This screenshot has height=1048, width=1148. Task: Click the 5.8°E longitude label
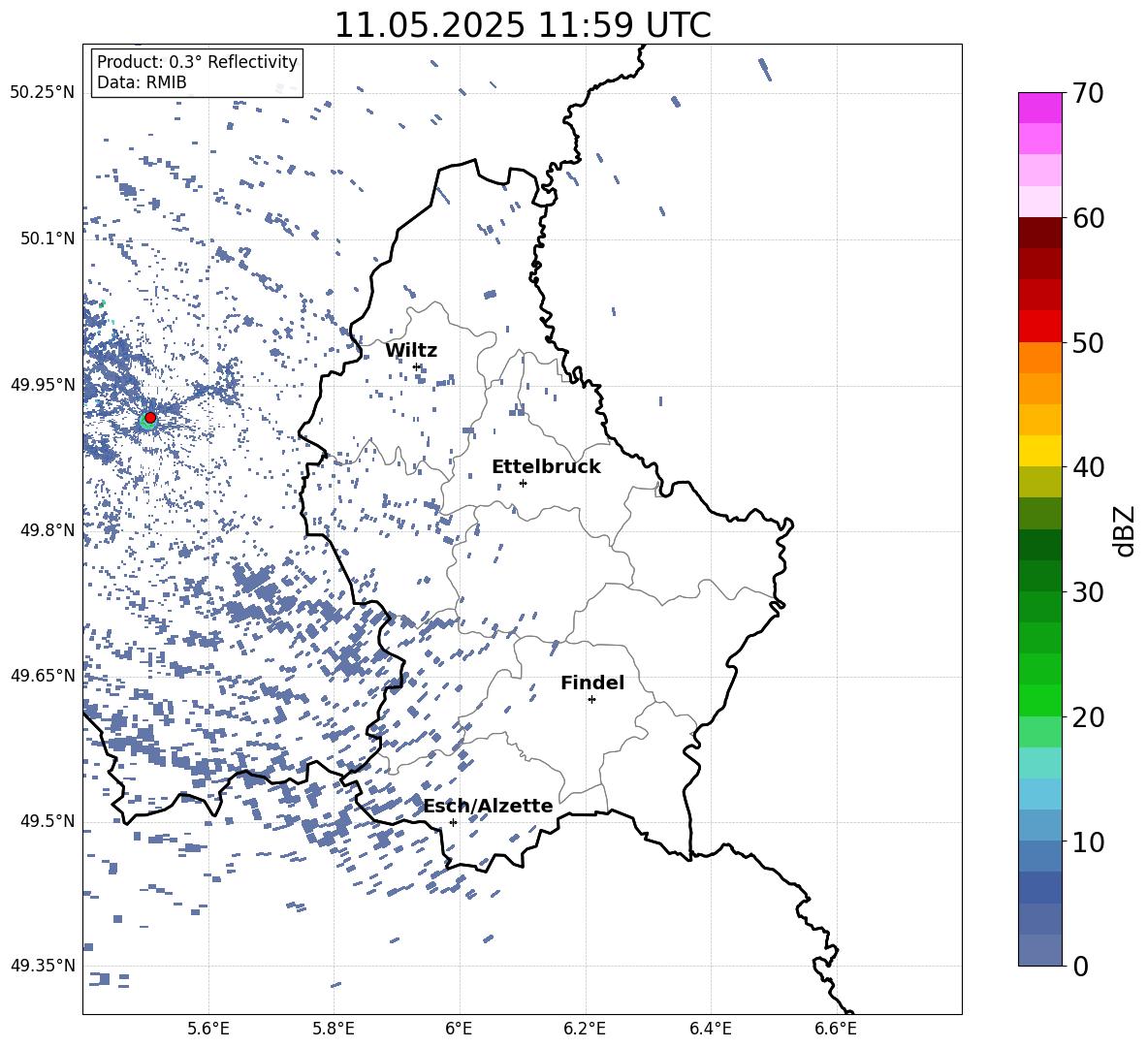click(334, 1029)
